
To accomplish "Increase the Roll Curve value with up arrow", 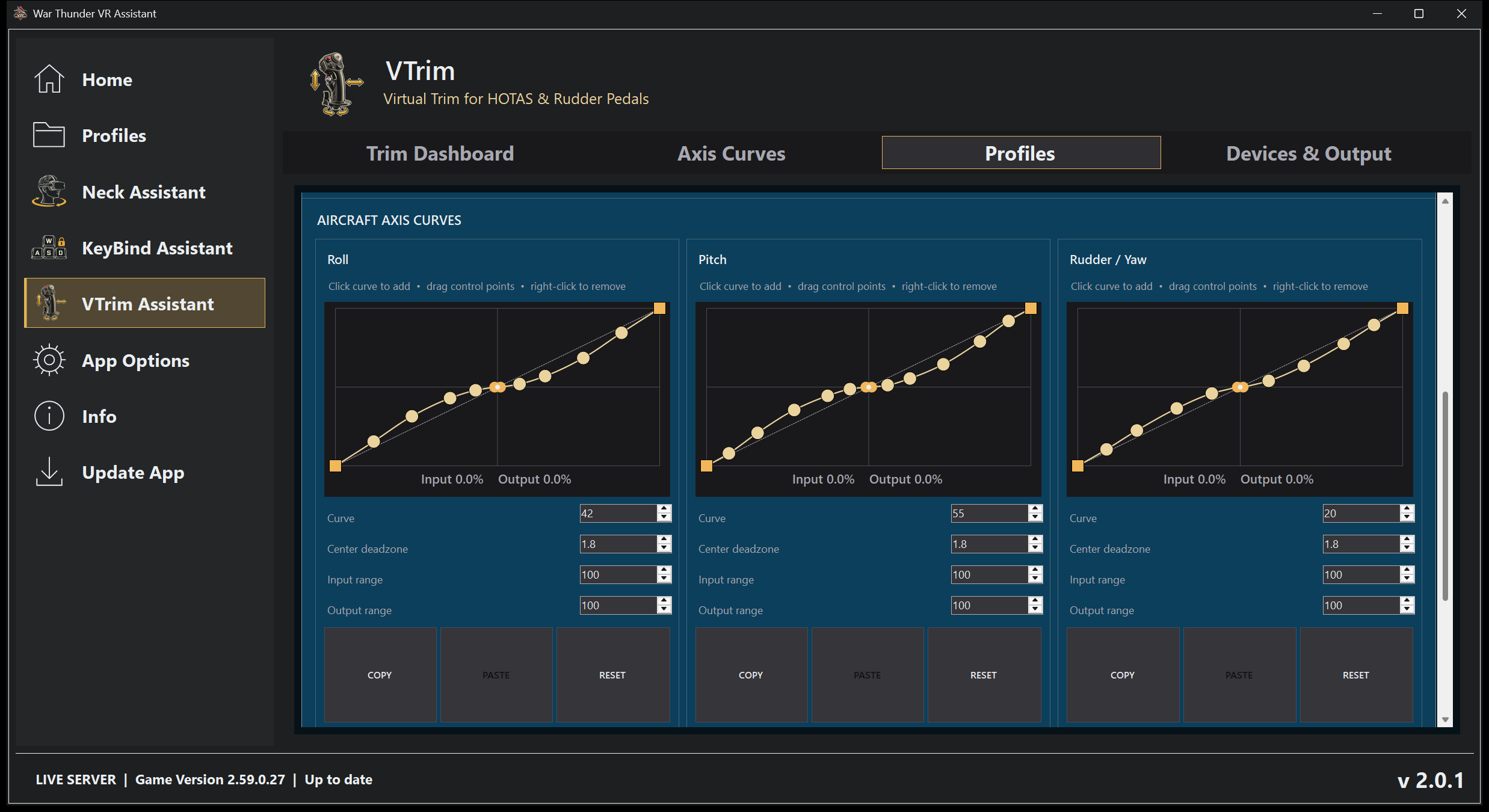I will (x=664, y=509).
